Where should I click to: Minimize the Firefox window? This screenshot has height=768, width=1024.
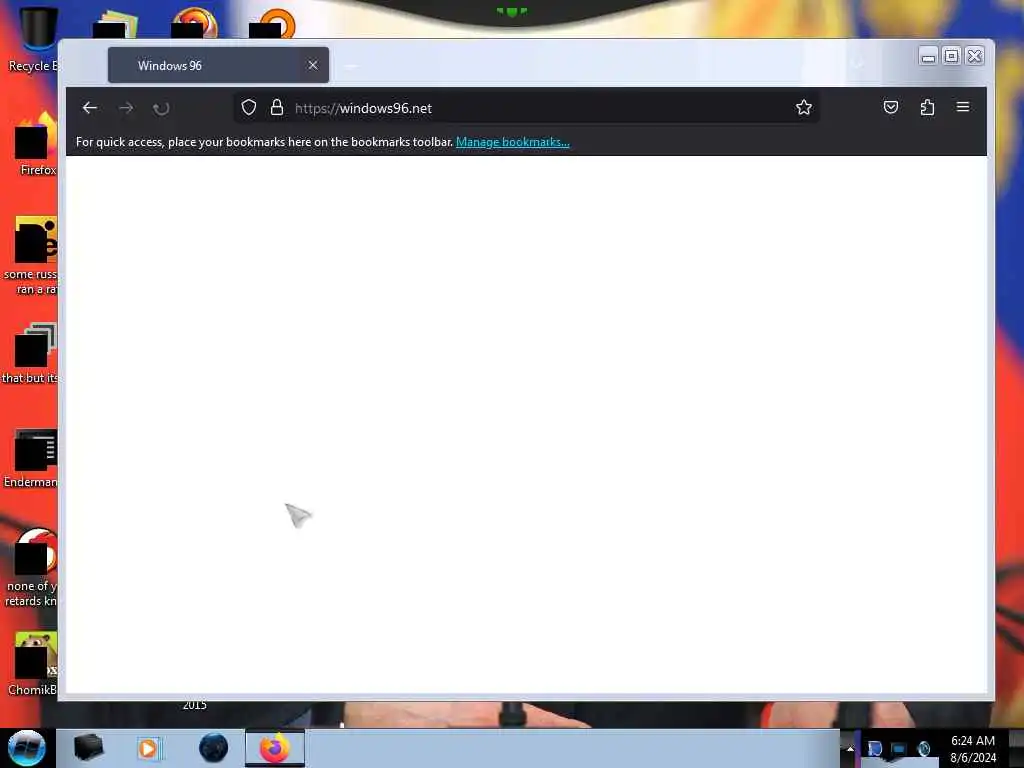[x=928, y=56]
